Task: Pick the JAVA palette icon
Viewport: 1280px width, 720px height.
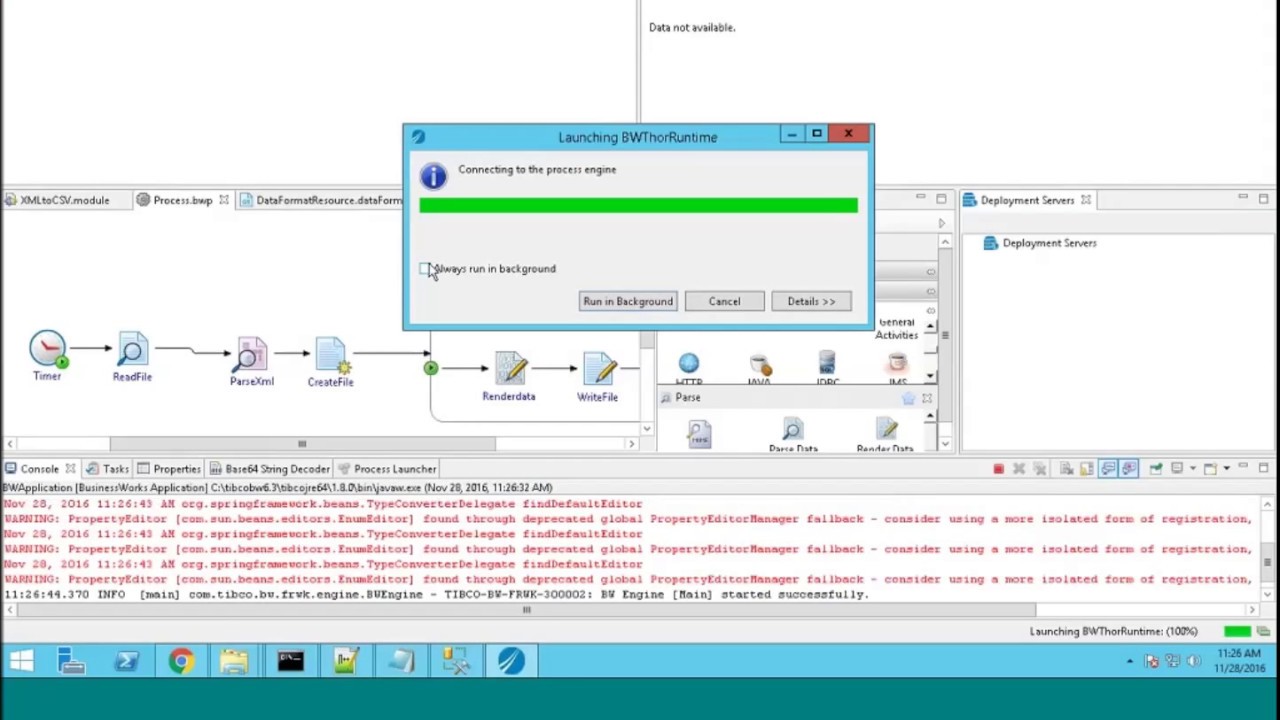Action: tap(759, 366)
